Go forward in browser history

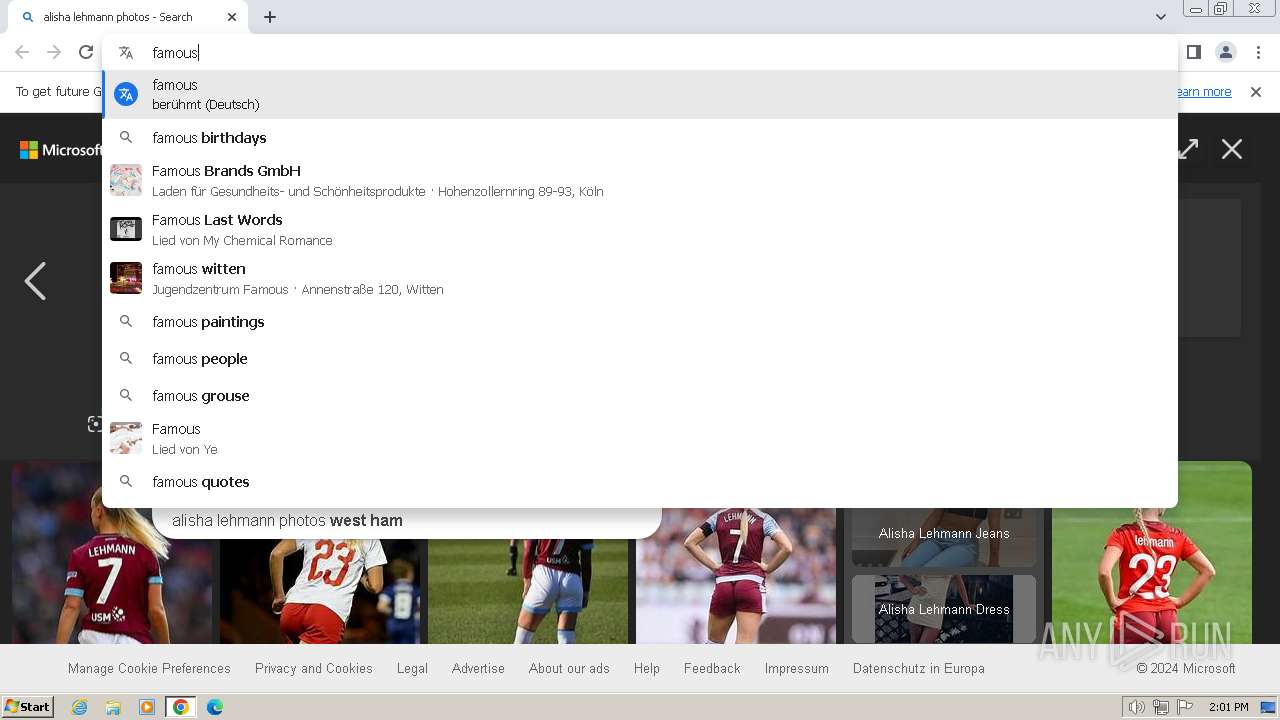click(x=54, y=52)
